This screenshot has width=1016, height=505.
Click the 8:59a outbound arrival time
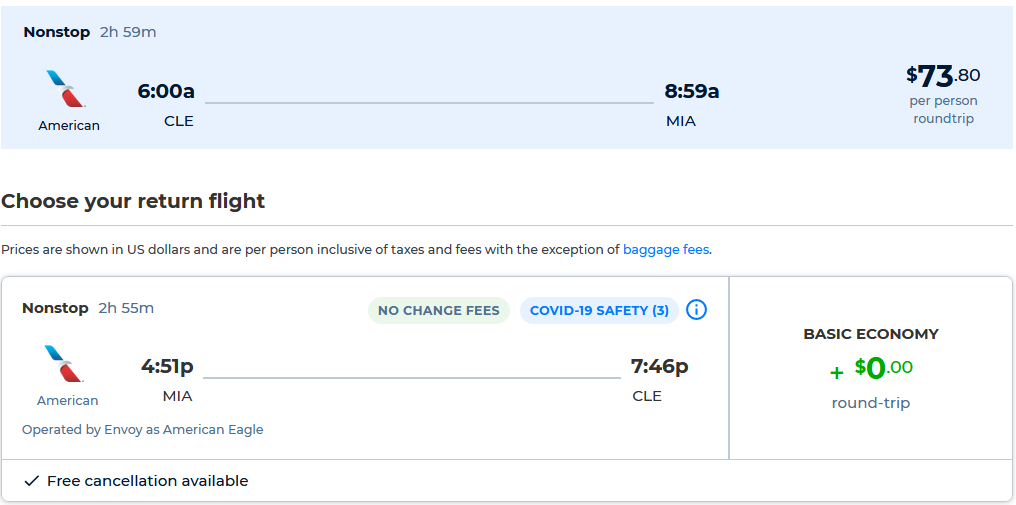tap(692, 92)
